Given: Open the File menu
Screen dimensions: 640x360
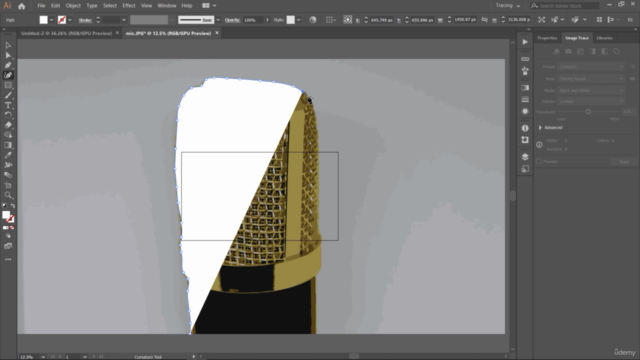Looking at the screenshot, I should pyautogui.click(x=41, y=6).
